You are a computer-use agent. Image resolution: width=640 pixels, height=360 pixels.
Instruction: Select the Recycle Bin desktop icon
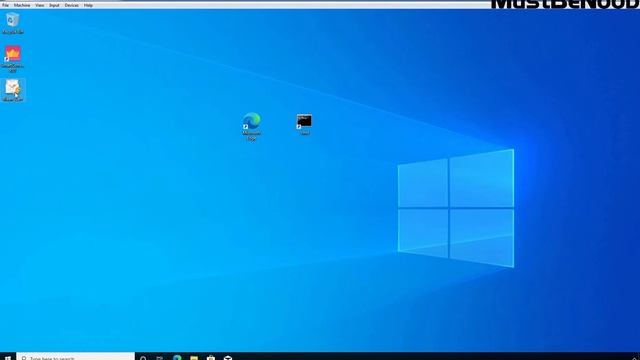pos(13,23)
